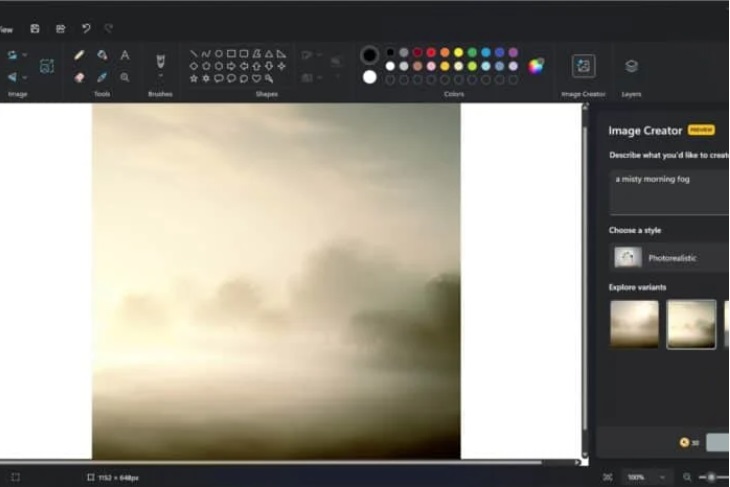Open the shape Outline dropdown
This screenshot has height=487, width=730.
tap(311, 55)
